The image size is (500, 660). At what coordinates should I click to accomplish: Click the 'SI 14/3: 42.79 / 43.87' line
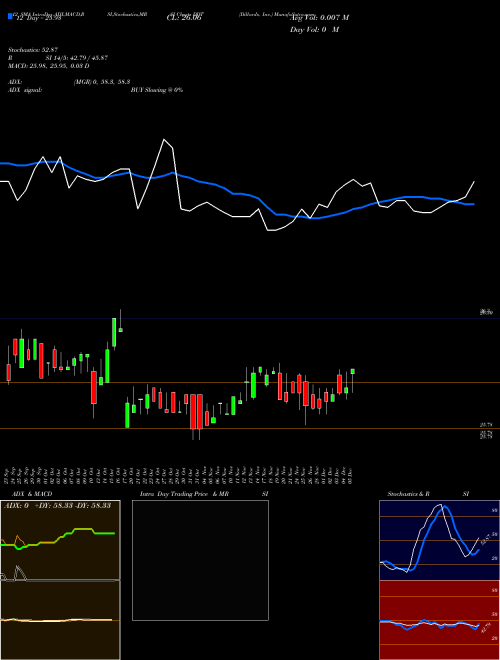tap(77, 58)
